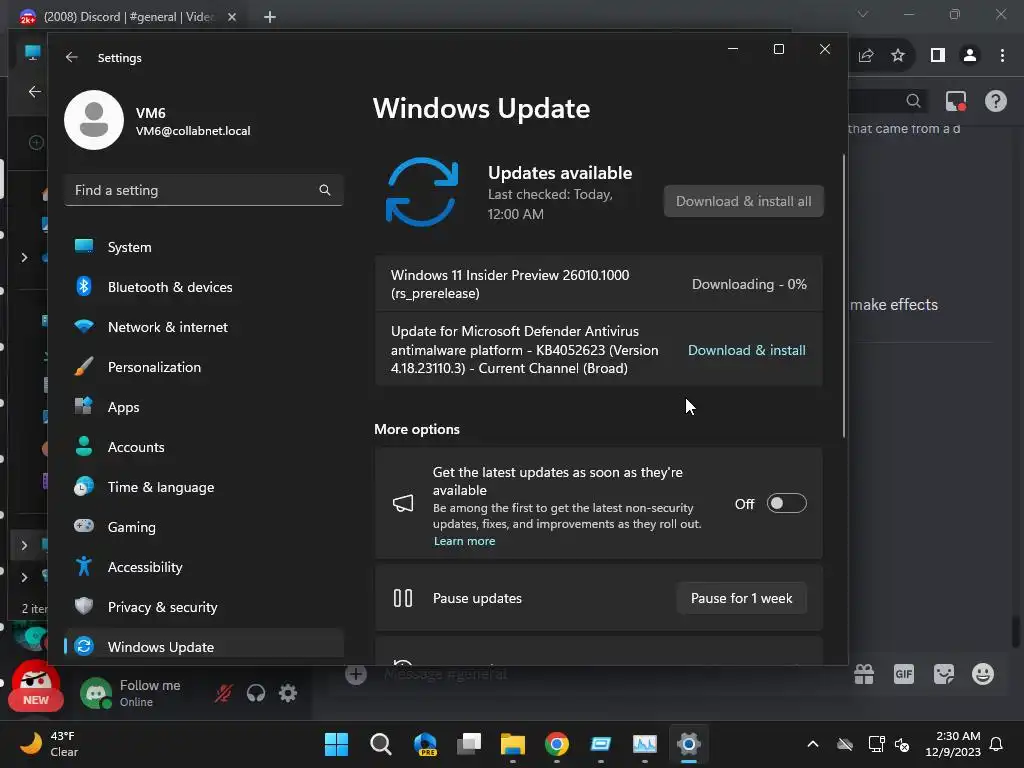Click Learn more link

(464, 541)
